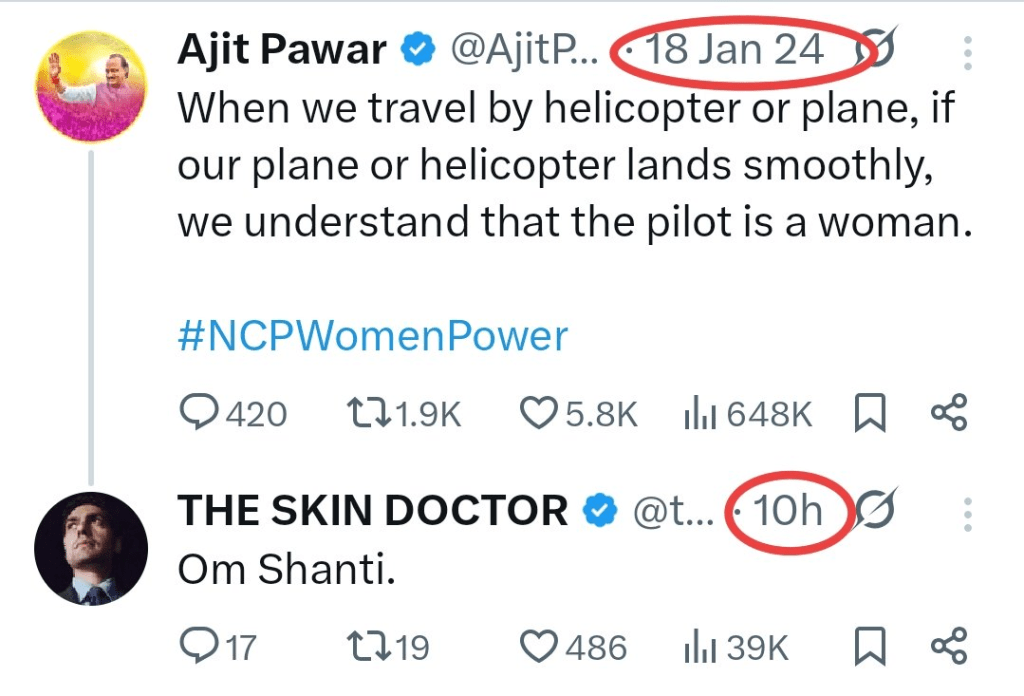Bookmark THE SKIN DOCTOR's reply
Screen dimensions: 1024x696
870,648
